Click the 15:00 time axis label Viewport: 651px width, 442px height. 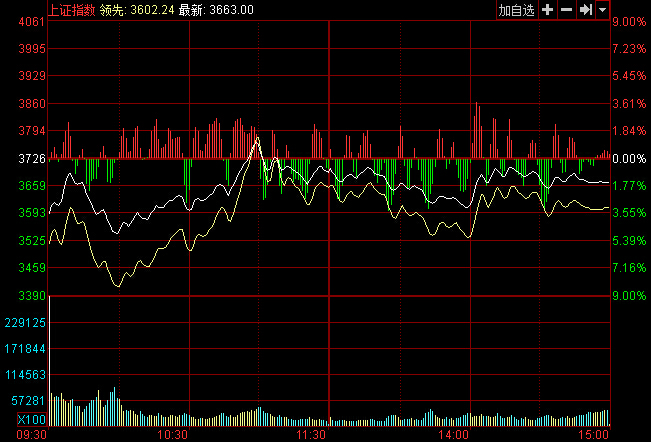pyautogui.click(x=594, y=435)
